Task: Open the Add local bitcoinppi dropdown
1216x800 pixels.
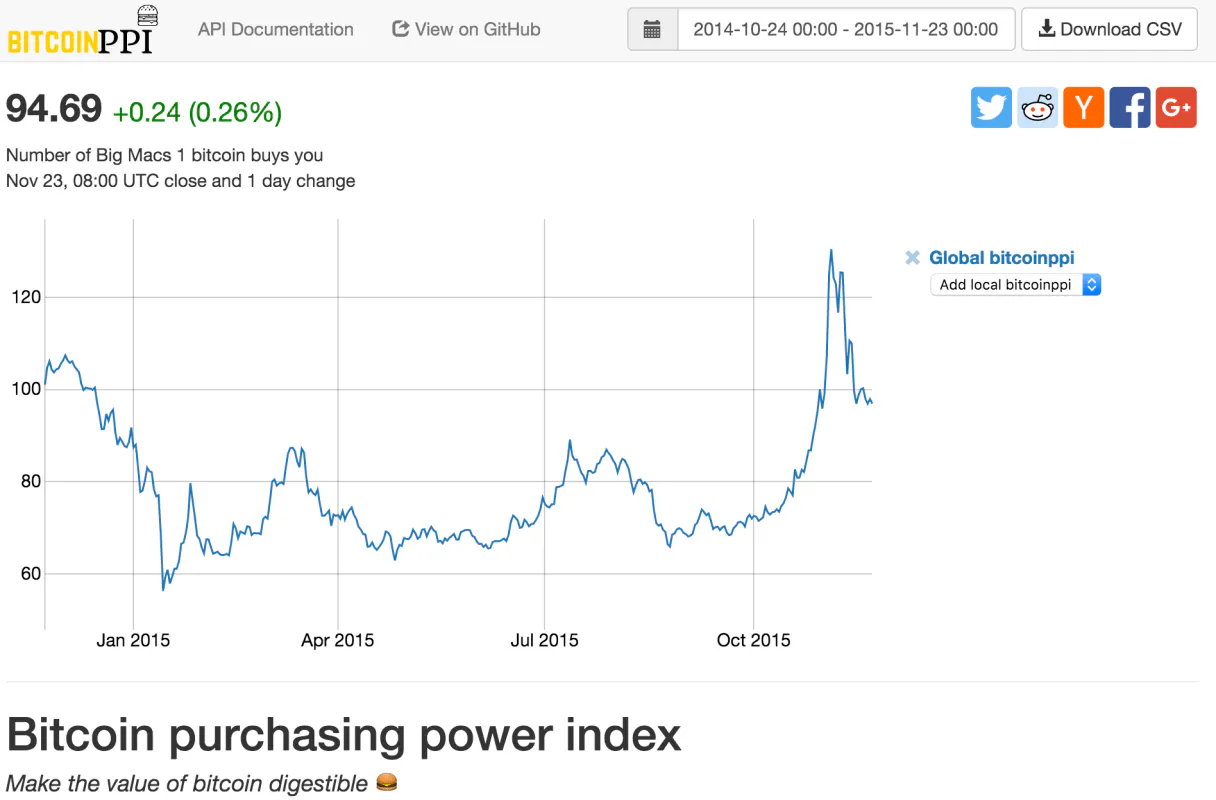Action: 1015,285
